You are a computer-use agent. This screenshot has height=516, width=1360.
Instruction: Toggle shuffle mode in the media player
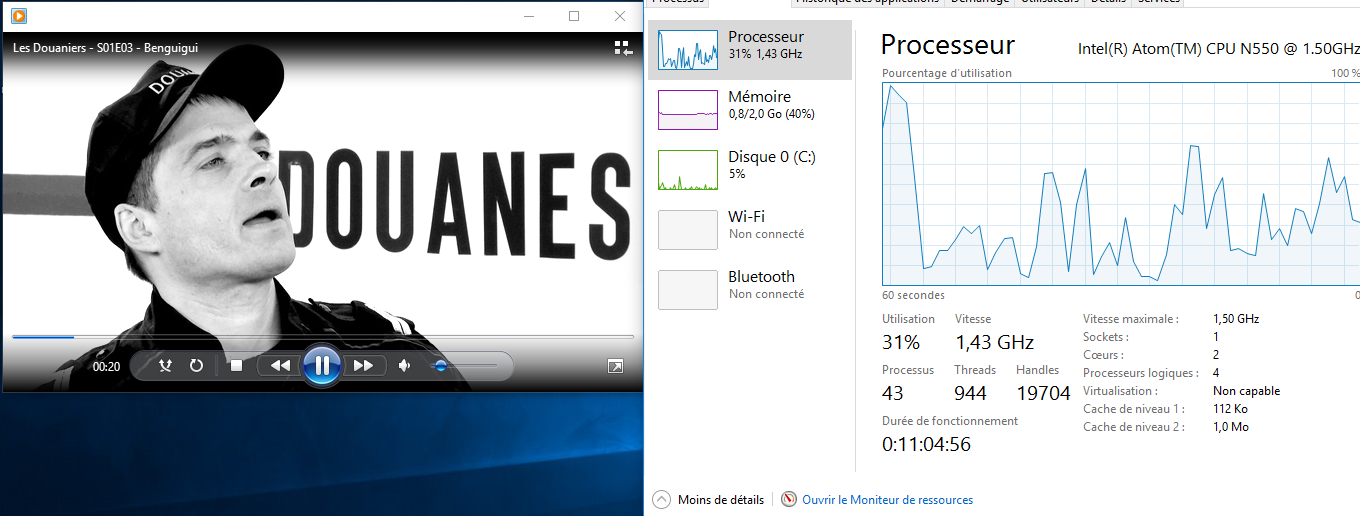(167, 366)
